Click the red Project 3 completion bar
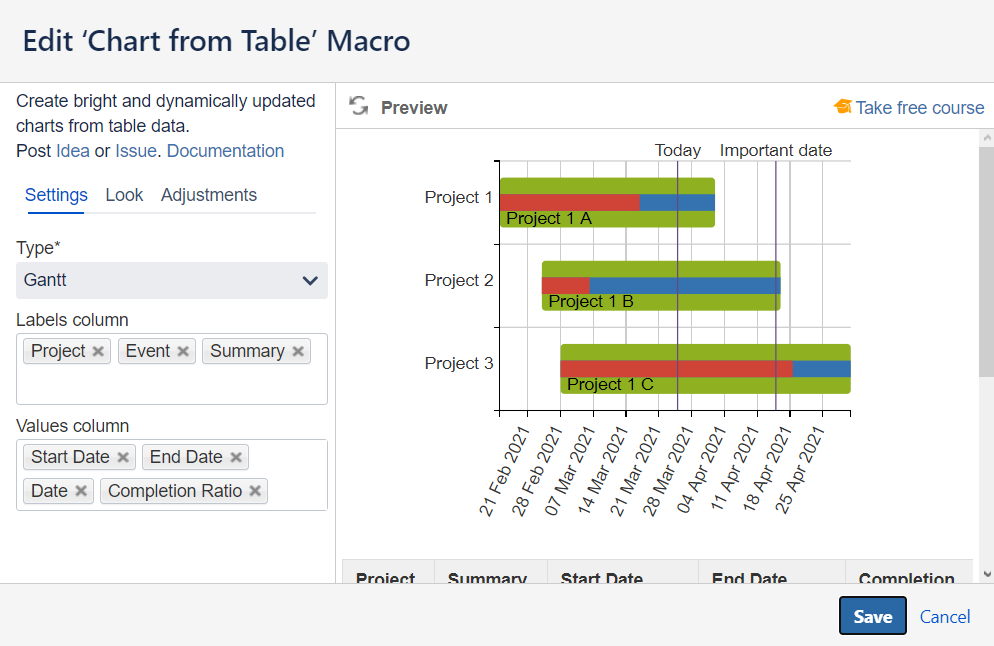The image size is (994, 646). click(676, 369)
